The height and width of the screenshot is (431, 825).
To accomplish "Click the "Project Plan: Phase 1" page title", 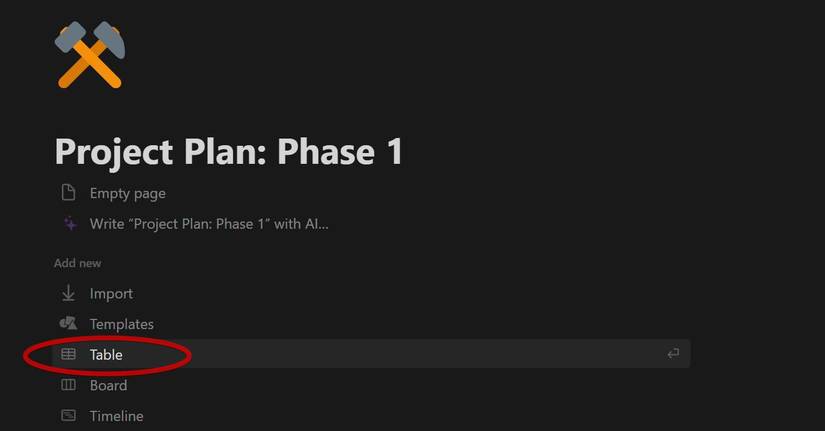I will click(x=229, y=151).
